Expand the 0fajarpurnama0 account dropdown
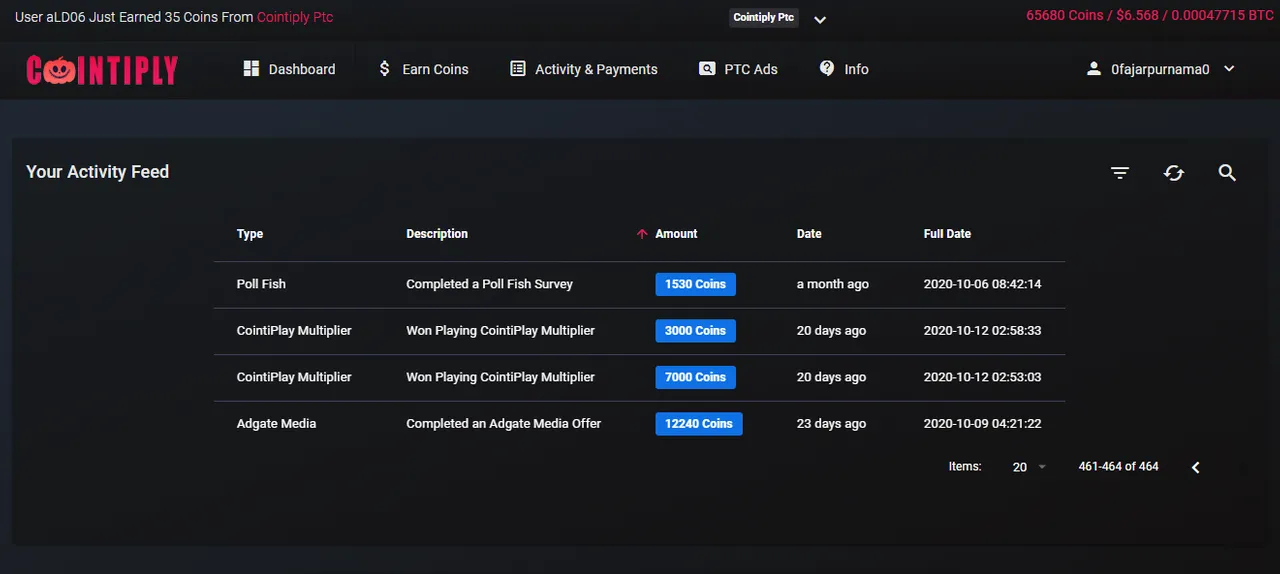 click(x=1230, y=69)
